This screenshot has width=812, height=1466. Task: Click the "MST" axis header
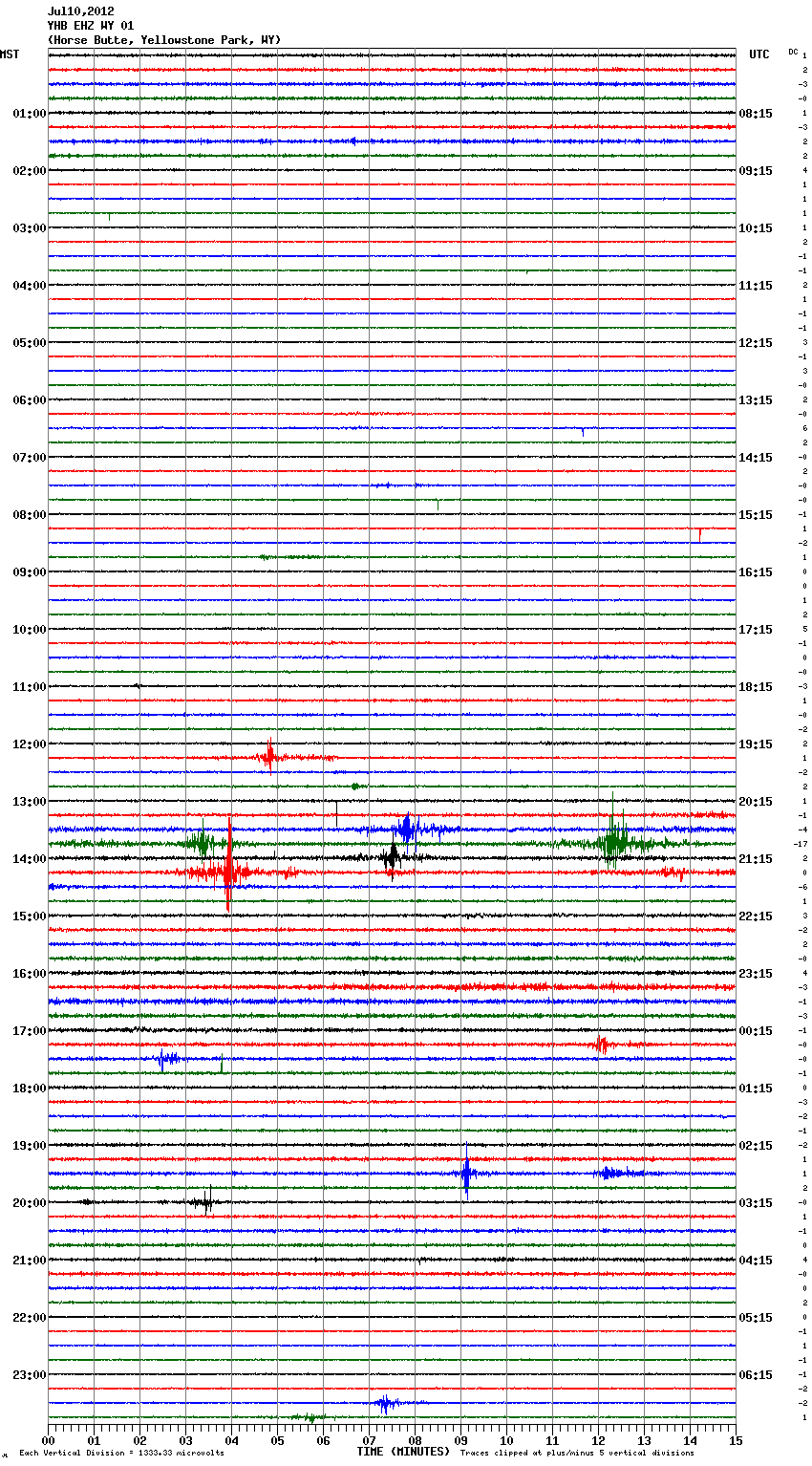click(10, 54)
